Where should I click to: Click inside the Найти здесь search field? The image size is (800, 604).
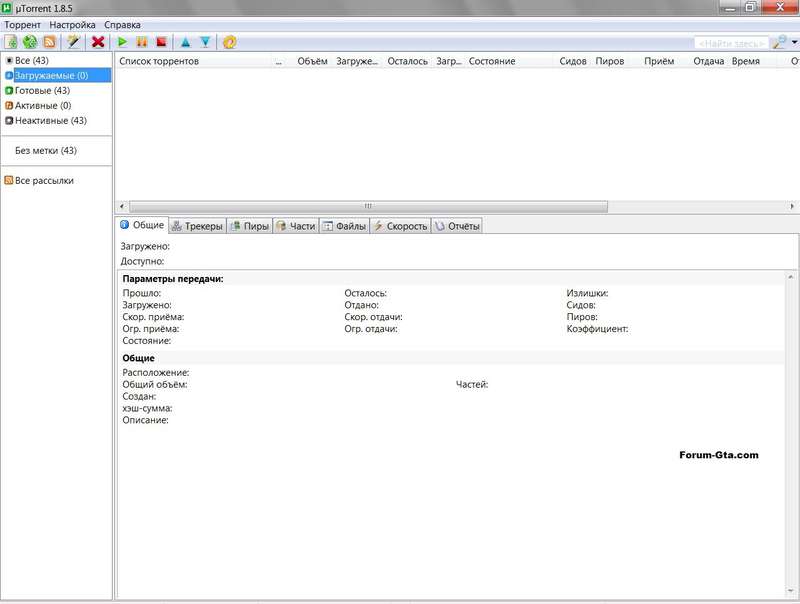point(730,43)
